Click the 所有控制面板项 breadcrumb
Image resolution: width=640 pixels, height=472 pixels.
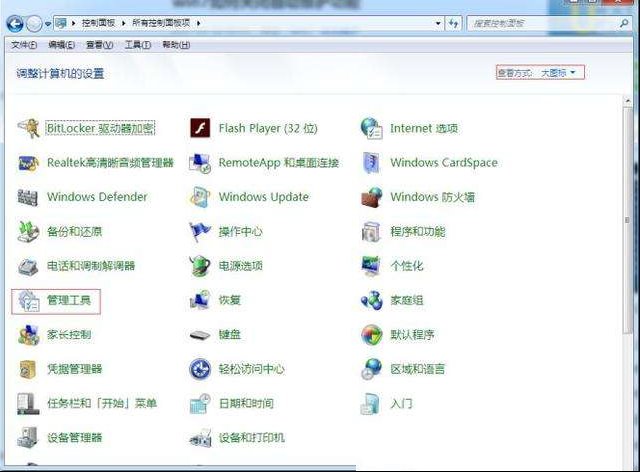coord(161,23)
